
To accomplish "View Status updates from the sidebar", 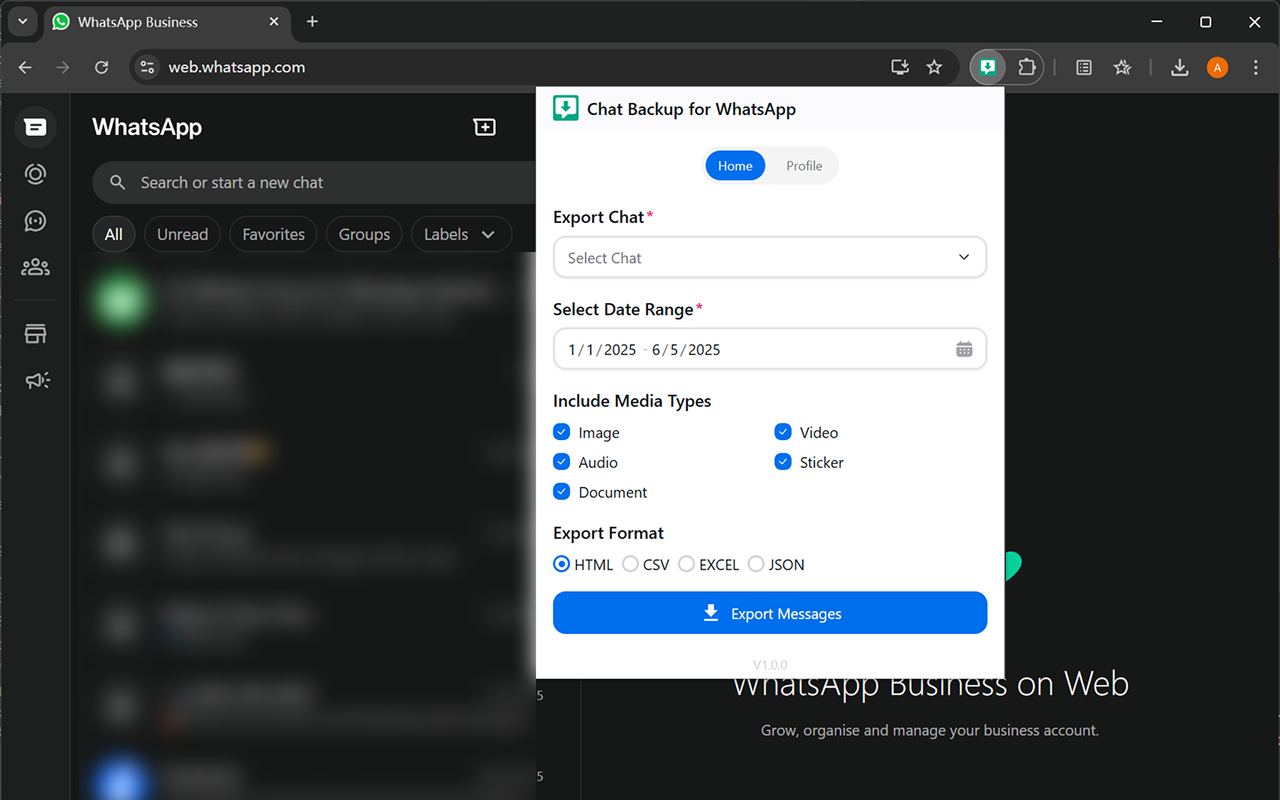I will tap(35, 173).
